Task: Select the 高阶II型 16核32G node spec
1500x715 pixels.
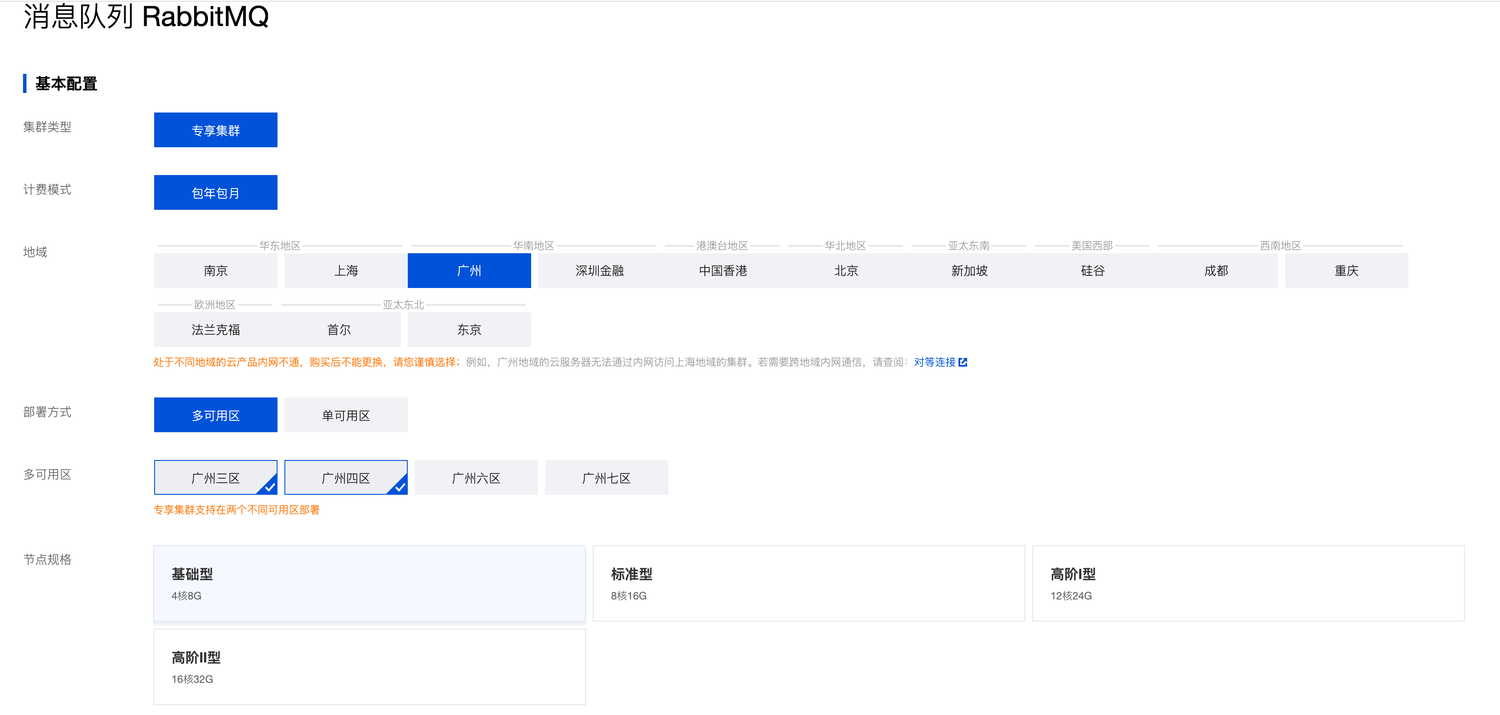Action: click(369, 667)
